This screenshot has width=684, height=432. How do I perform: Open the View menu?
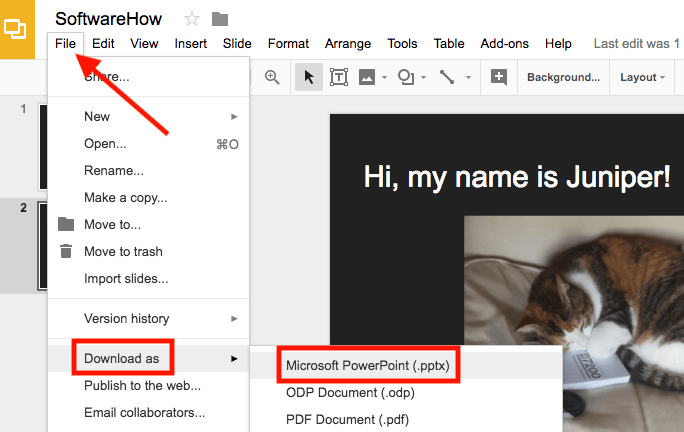[x=144, y=44]
